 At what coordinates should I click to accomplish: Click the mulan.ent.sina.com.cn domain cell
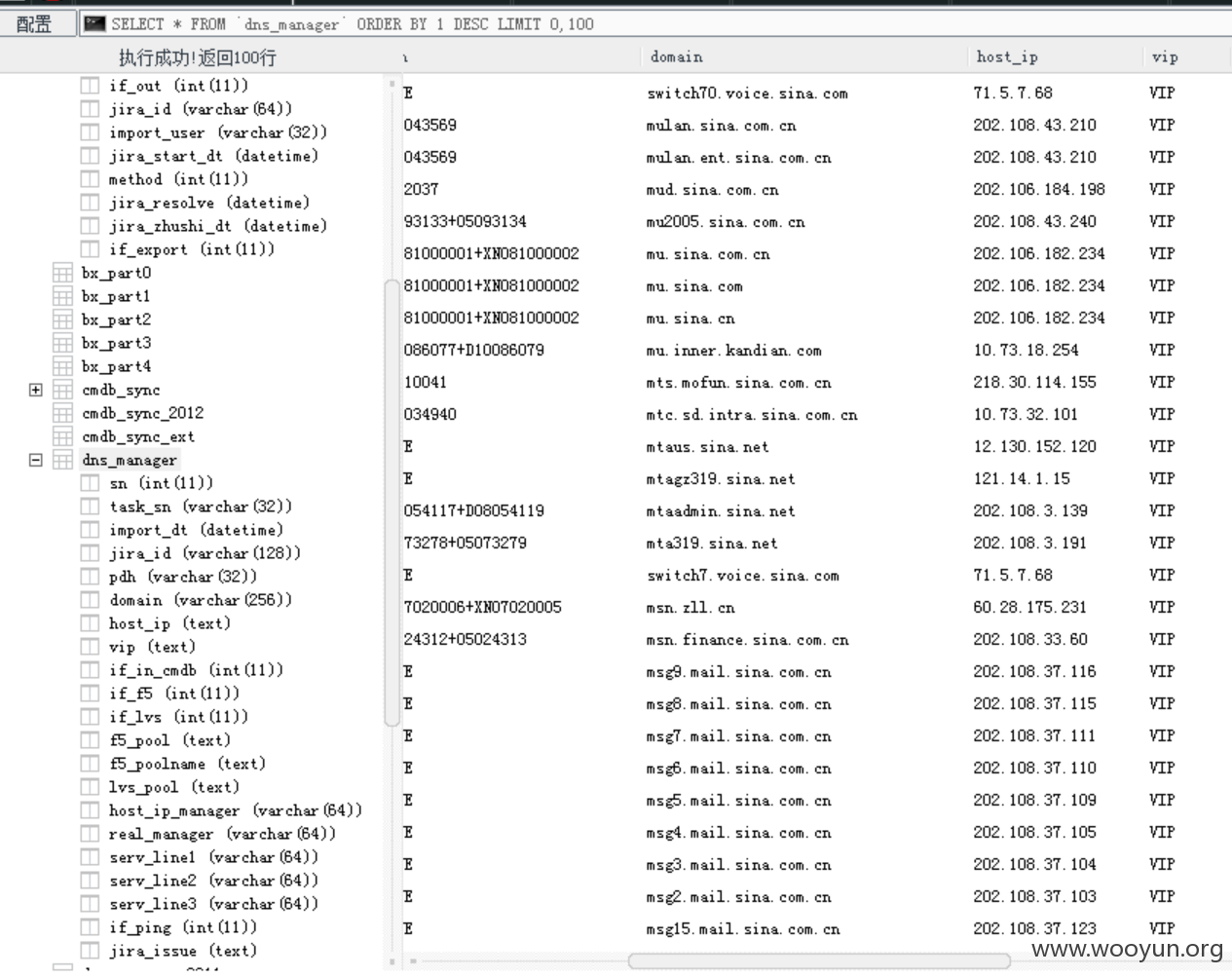tap(738, 158)
